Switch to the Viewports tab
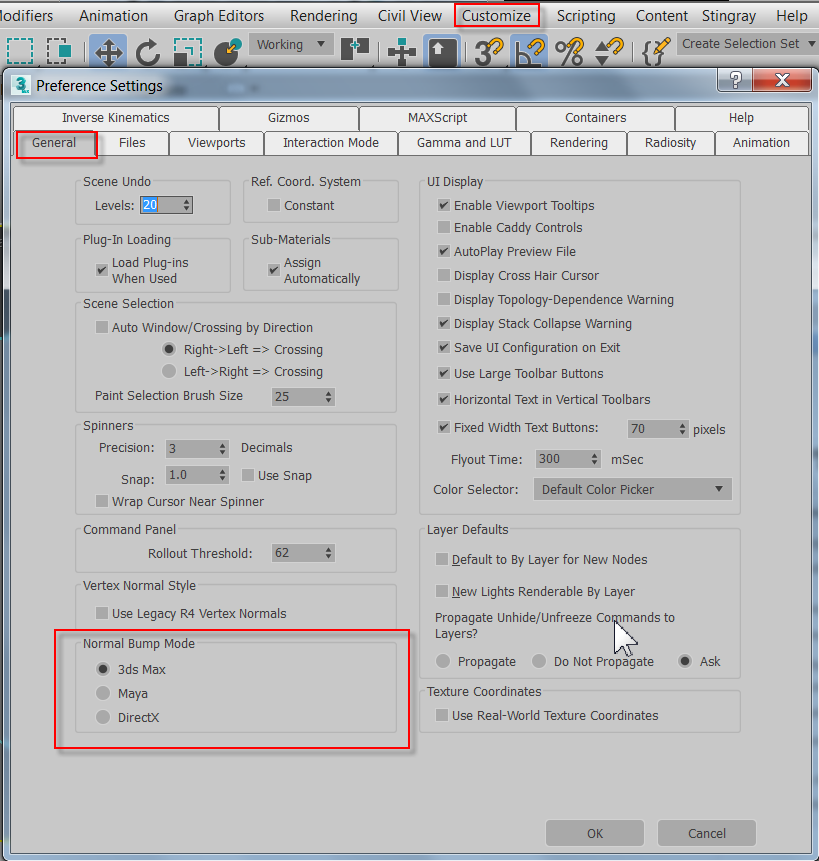Screen dimensions: 819x861 coord(216,142)
